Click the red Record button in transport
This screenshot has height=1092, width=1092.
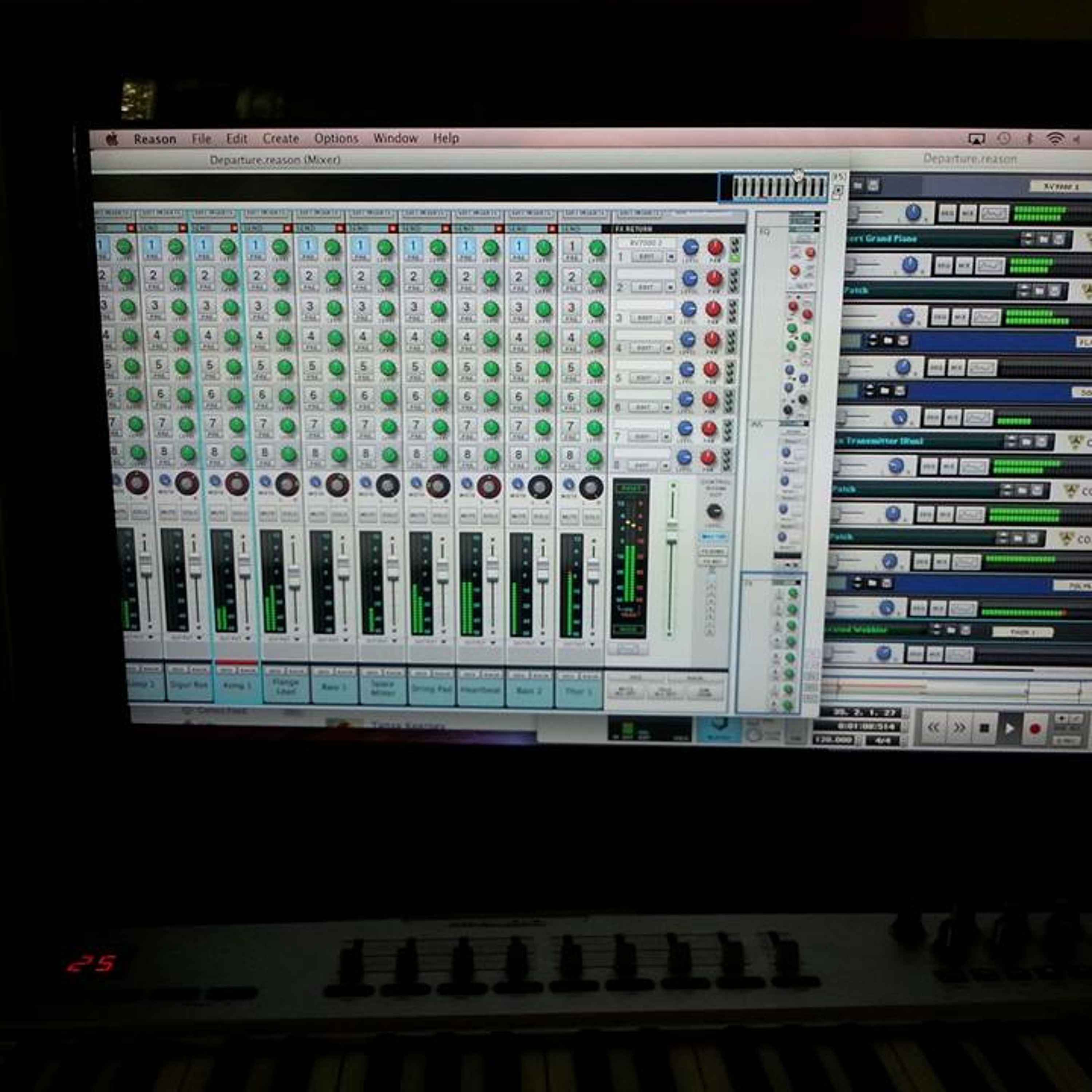click(1034, 729)
